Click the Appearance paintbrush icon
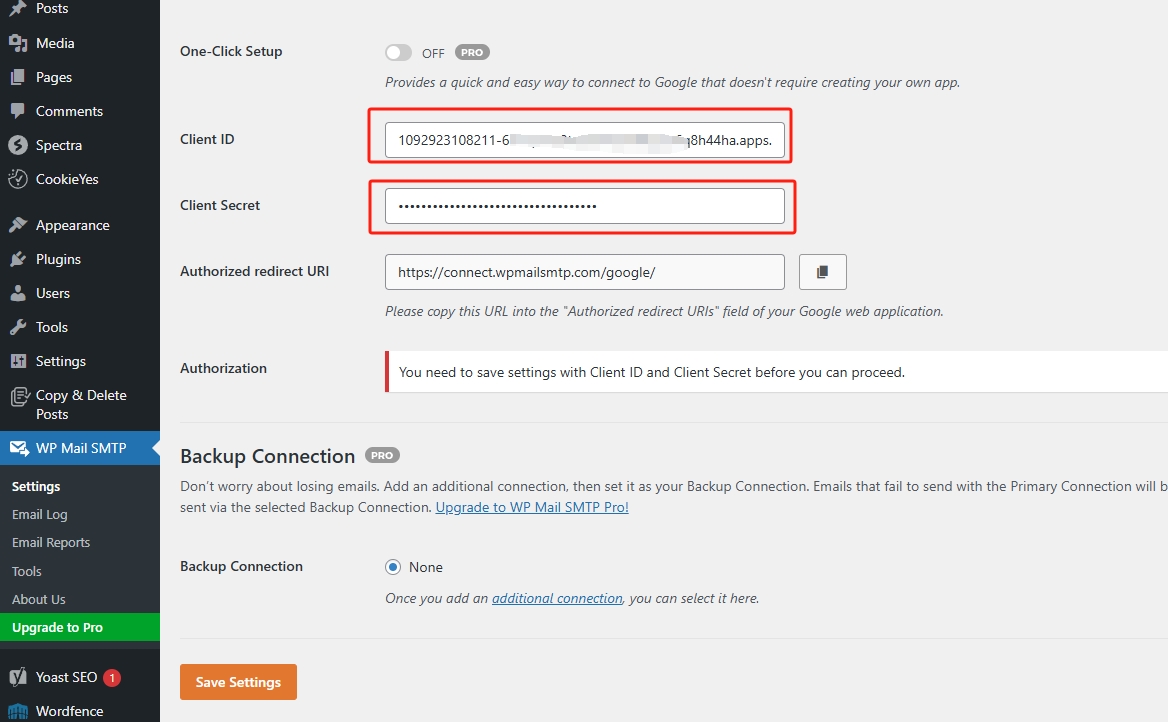This screenshot has height=722, width=1168. (18, 225)
